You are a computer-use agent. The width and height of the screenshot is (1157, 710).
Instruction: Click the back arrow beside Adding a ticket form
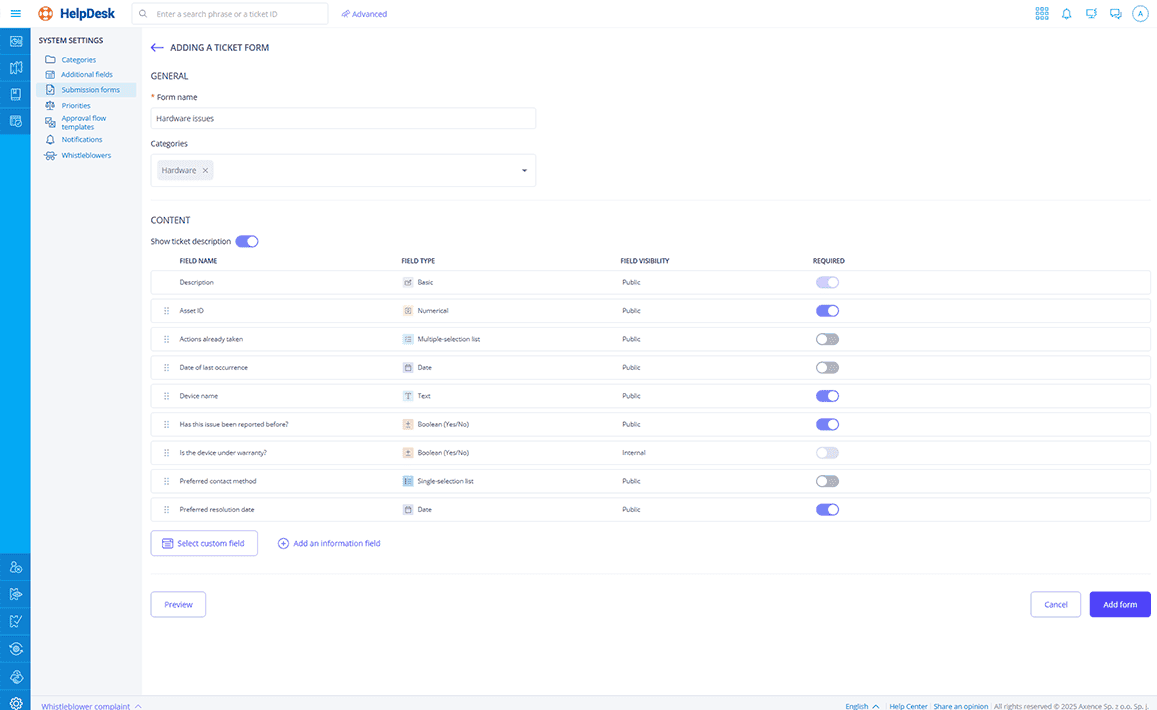point(157,48)
